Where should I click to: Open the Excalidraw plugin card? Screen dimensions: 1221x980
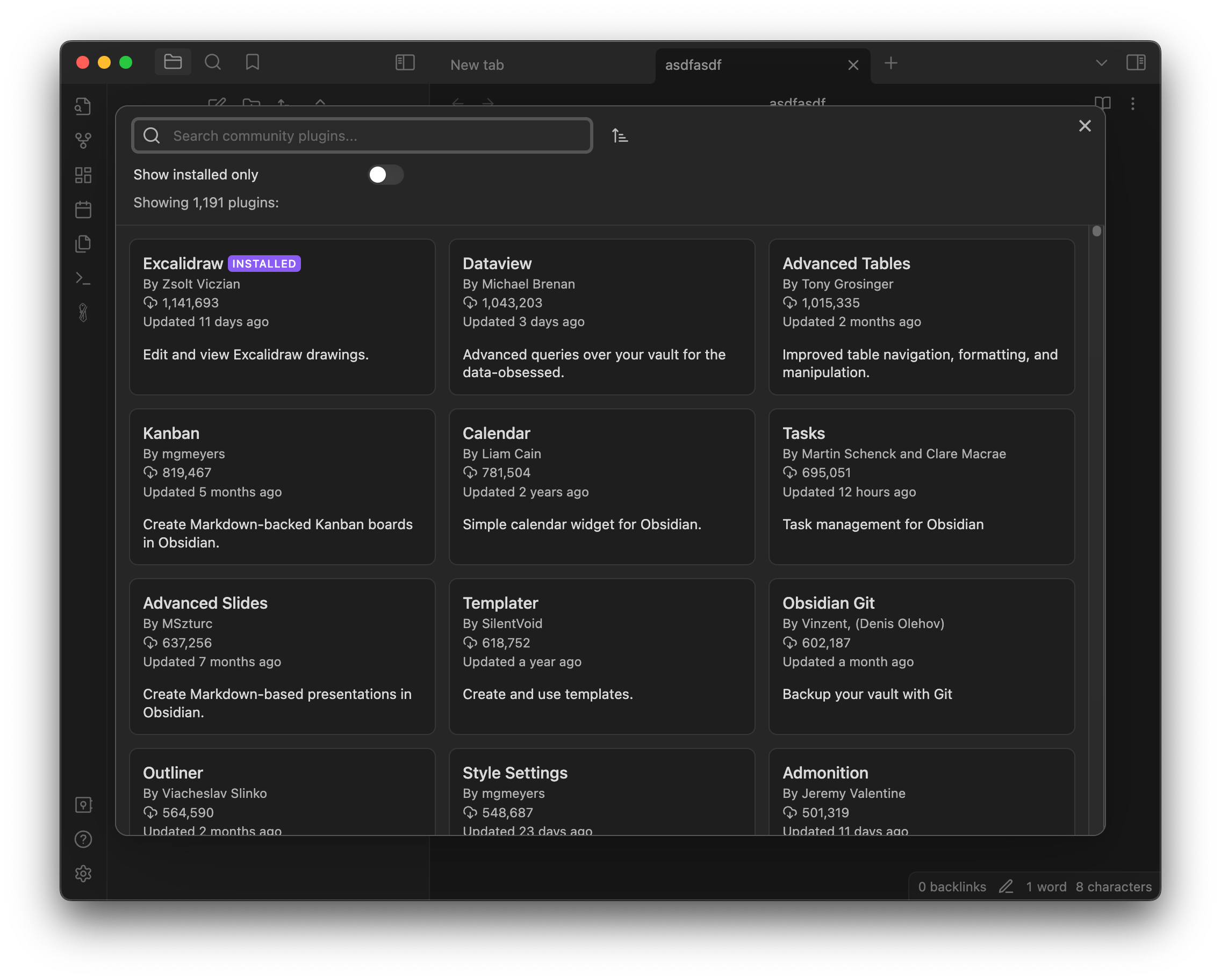coord(282,316)
